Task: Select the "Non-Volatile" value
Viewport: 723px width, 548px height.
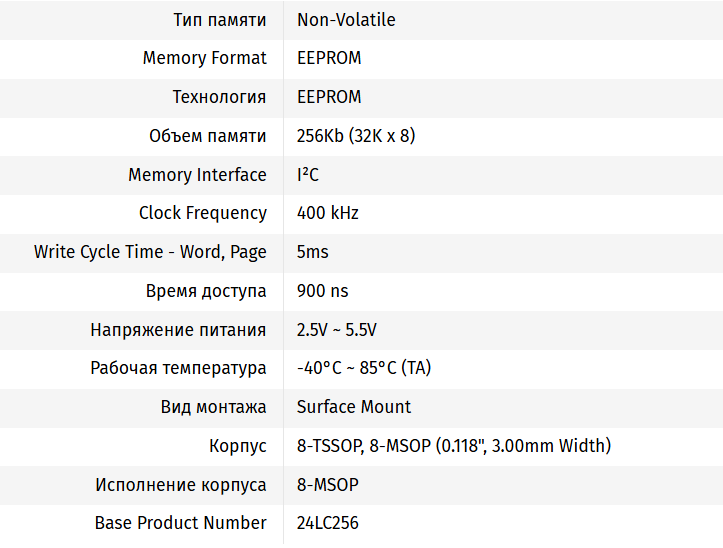Action: 346,20
